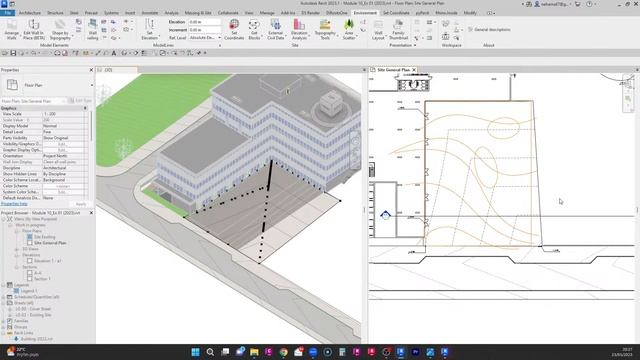Expand the Schedules/Quantities node
This screenshot has width=640, height=360.
tap(3, 297)
